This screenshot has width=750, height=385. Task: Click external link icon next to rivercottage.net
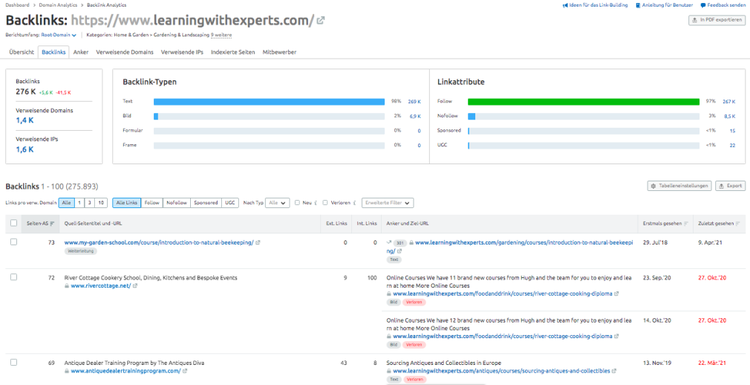pos(135,286)
